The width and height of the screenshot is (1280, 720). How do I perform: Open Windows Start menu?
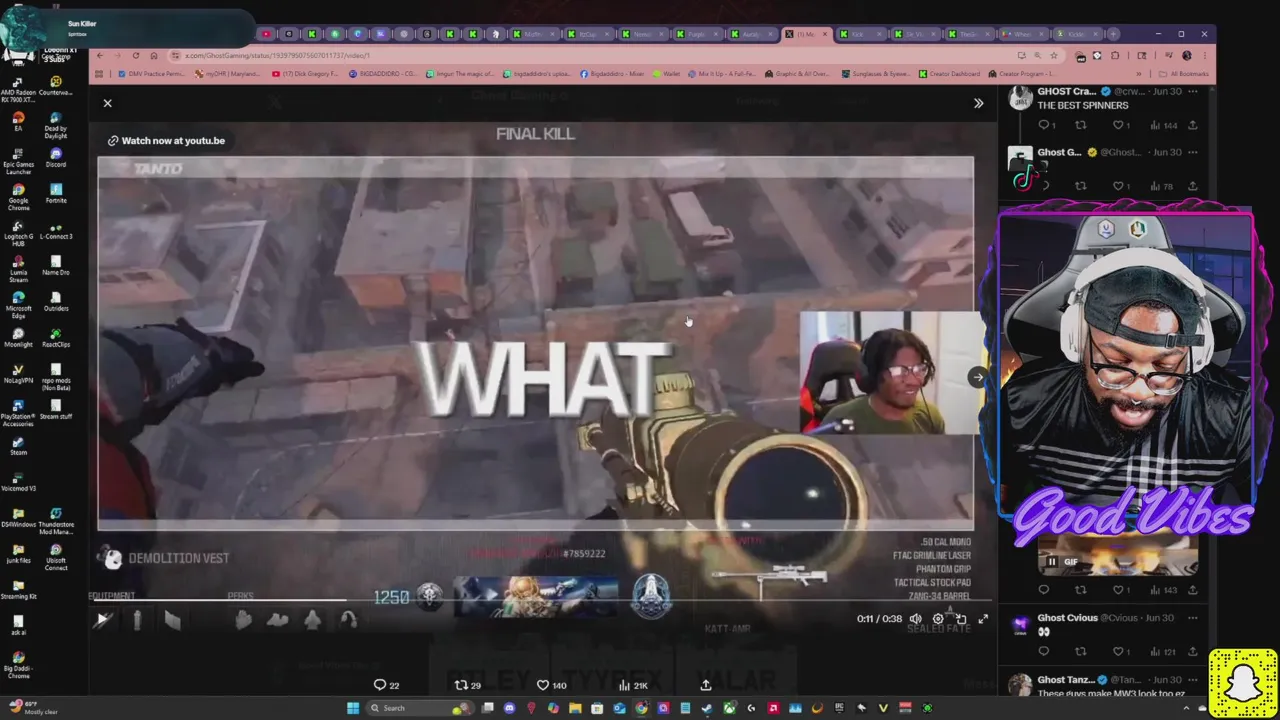click(x=352, y=708)
